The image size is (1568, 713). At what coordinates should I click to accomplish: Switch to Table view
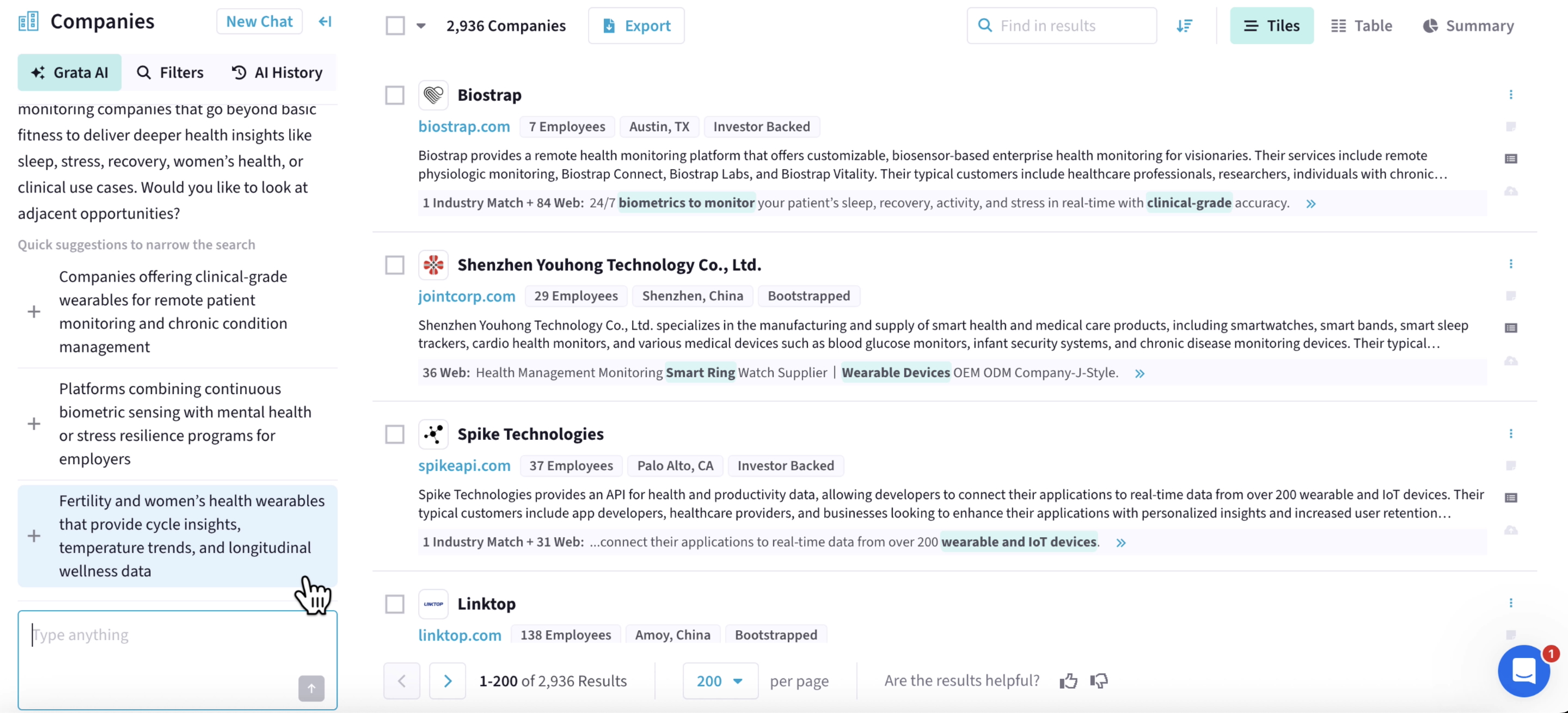pos(1362,26)
